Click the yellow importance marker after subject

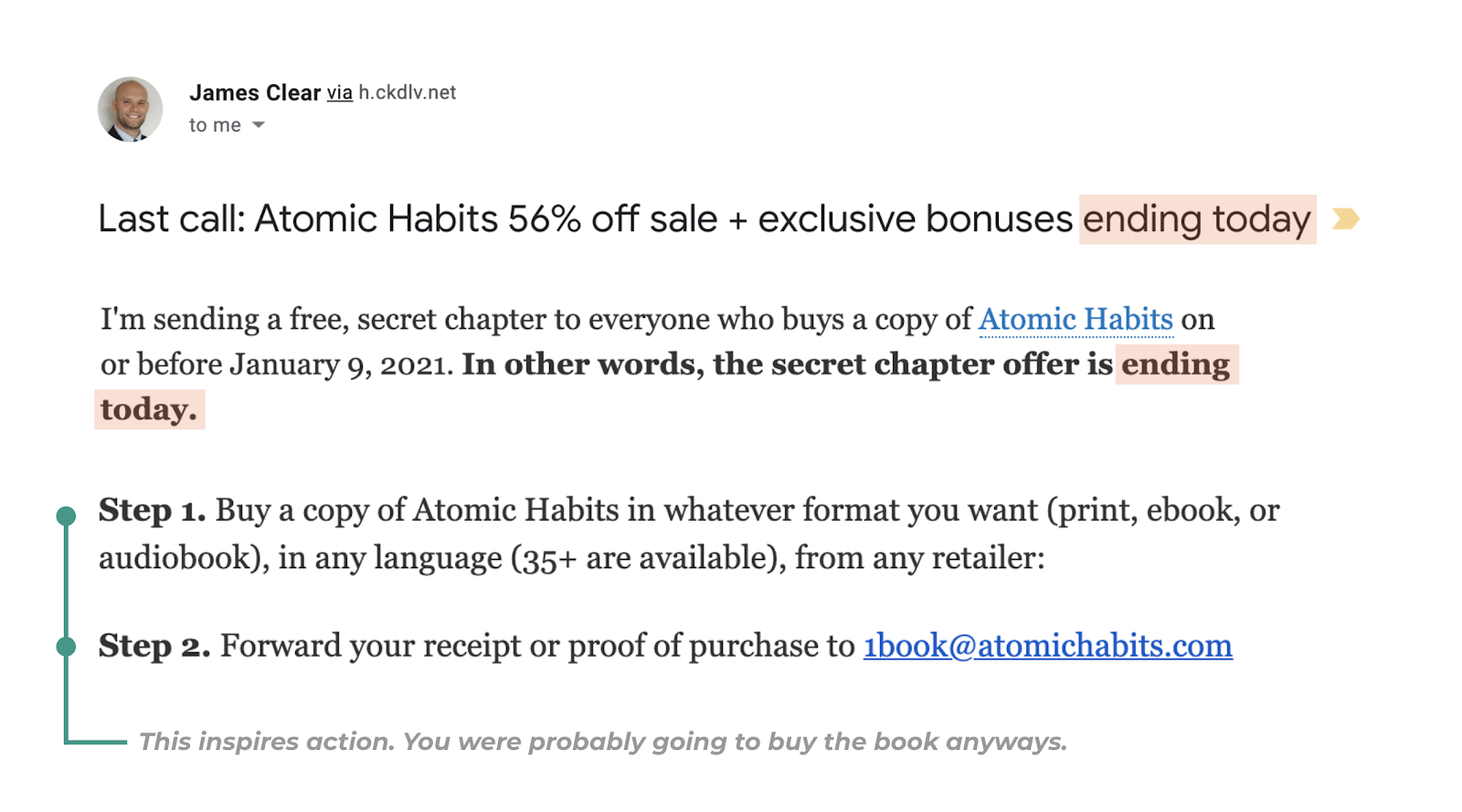pyautogui.click(x=1345, y=219)
